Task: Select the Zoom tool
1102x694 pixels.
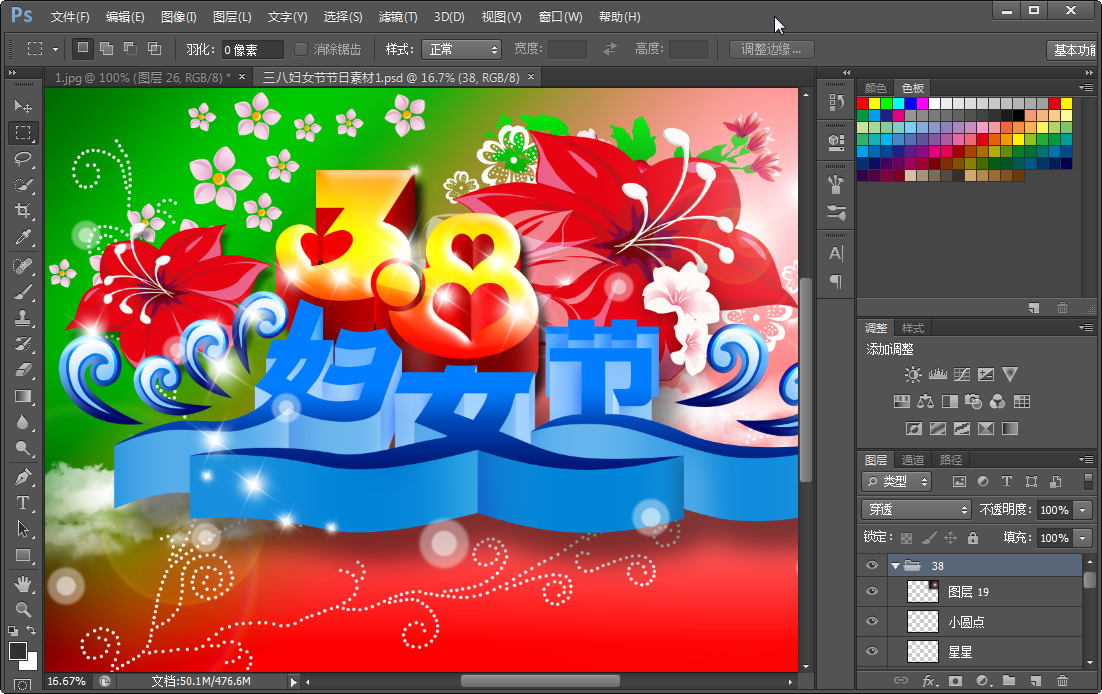Action: coord(23,610)
